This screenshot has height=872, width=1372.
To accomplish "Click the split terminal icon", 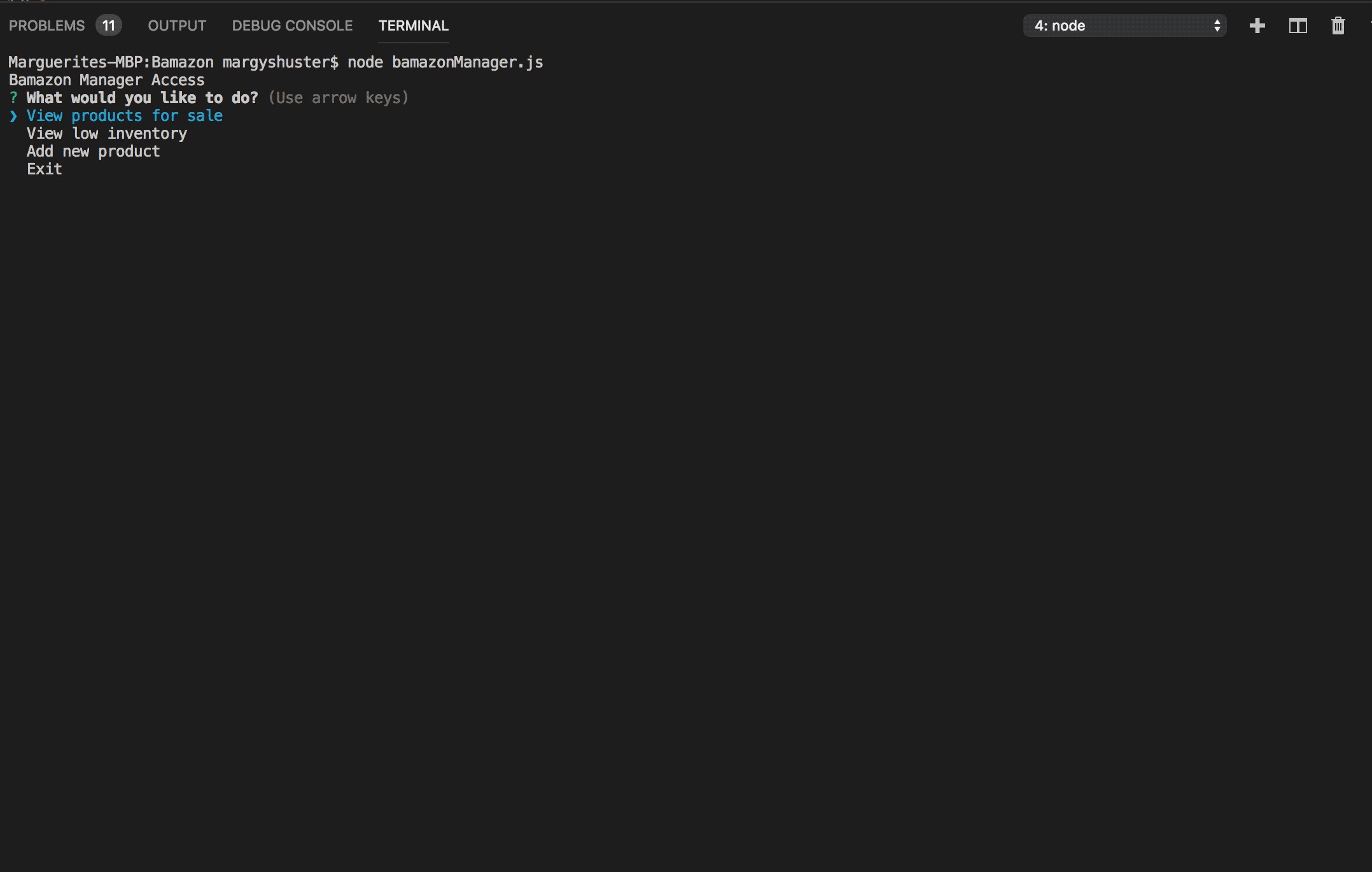I will pyautogui.click(x=1298, y=25).
